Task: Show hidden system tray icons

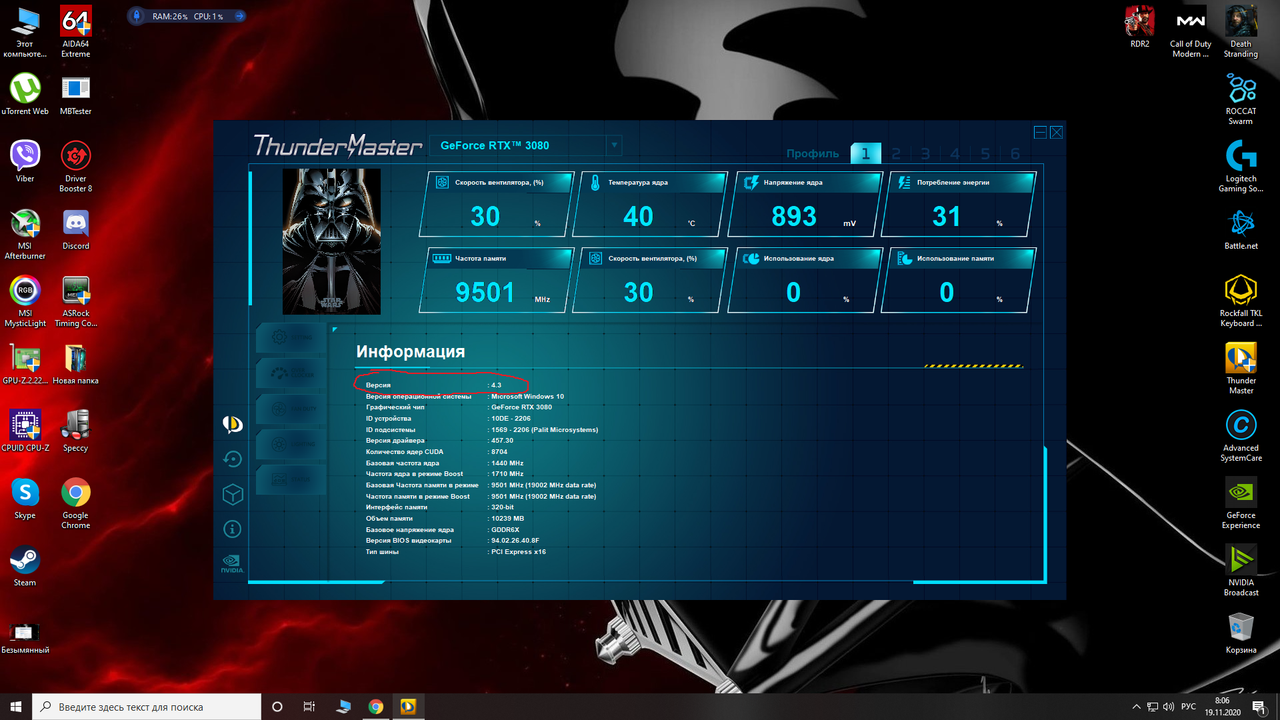Action: coord(1135,706)
